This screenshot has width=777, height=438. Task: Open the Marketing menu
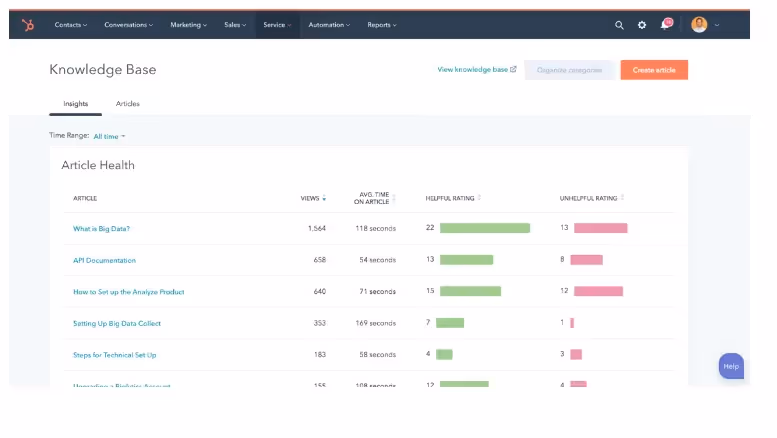pyautogui.click(x=188, y=25)
